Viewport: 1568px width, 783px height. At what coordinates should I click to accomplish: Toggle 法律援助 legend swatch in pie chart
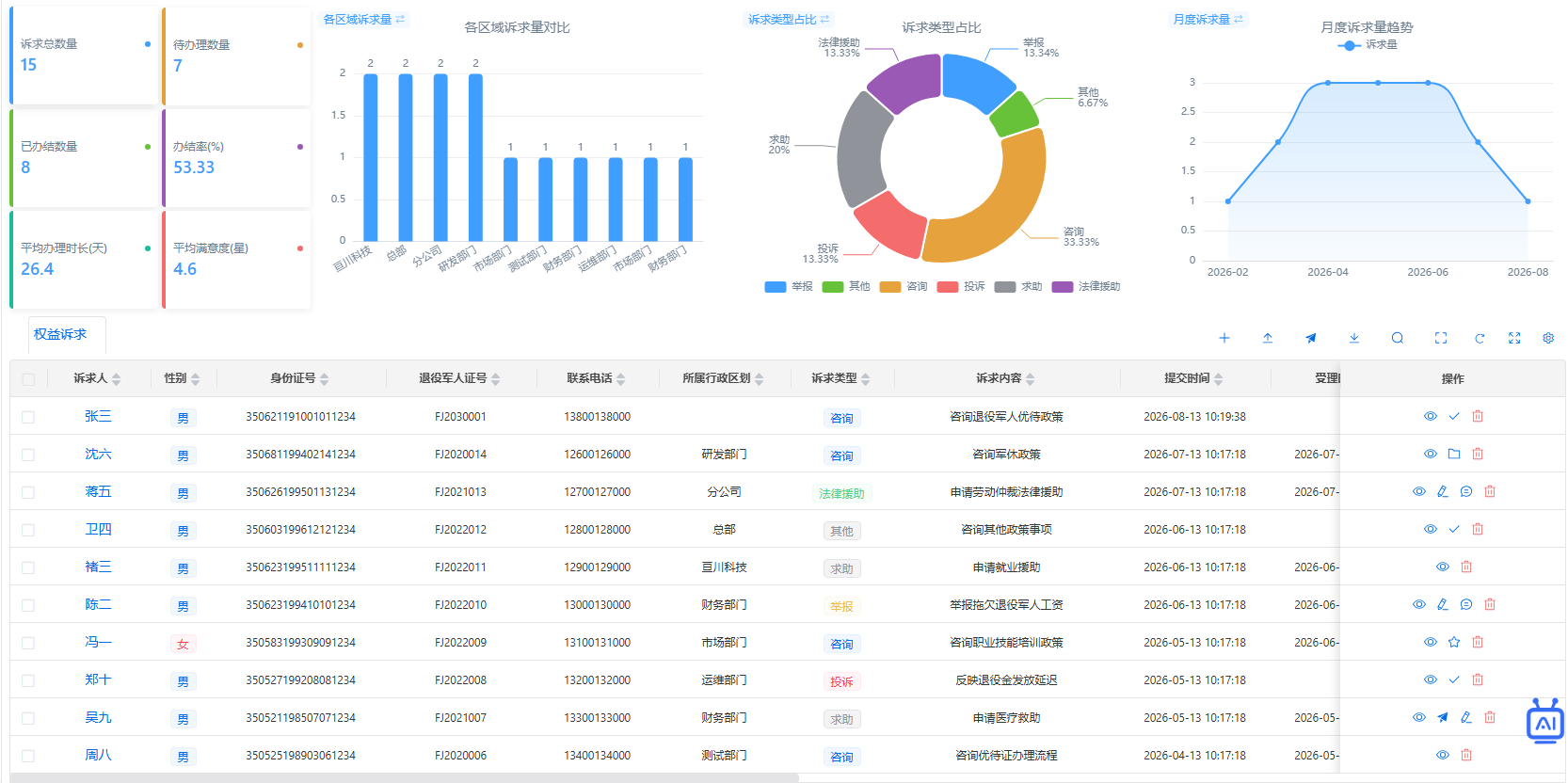pos(1063,287)
